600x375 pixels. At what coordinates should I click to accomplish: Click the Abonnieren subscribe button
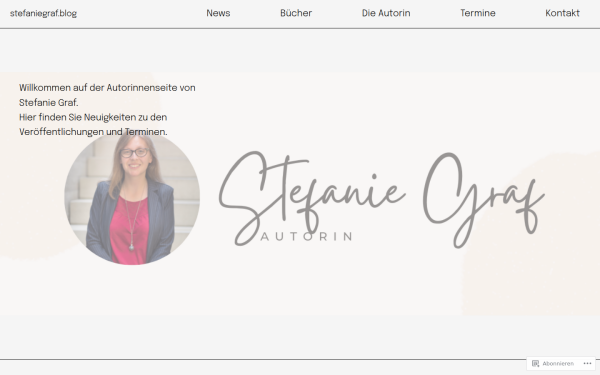(553, 364)
